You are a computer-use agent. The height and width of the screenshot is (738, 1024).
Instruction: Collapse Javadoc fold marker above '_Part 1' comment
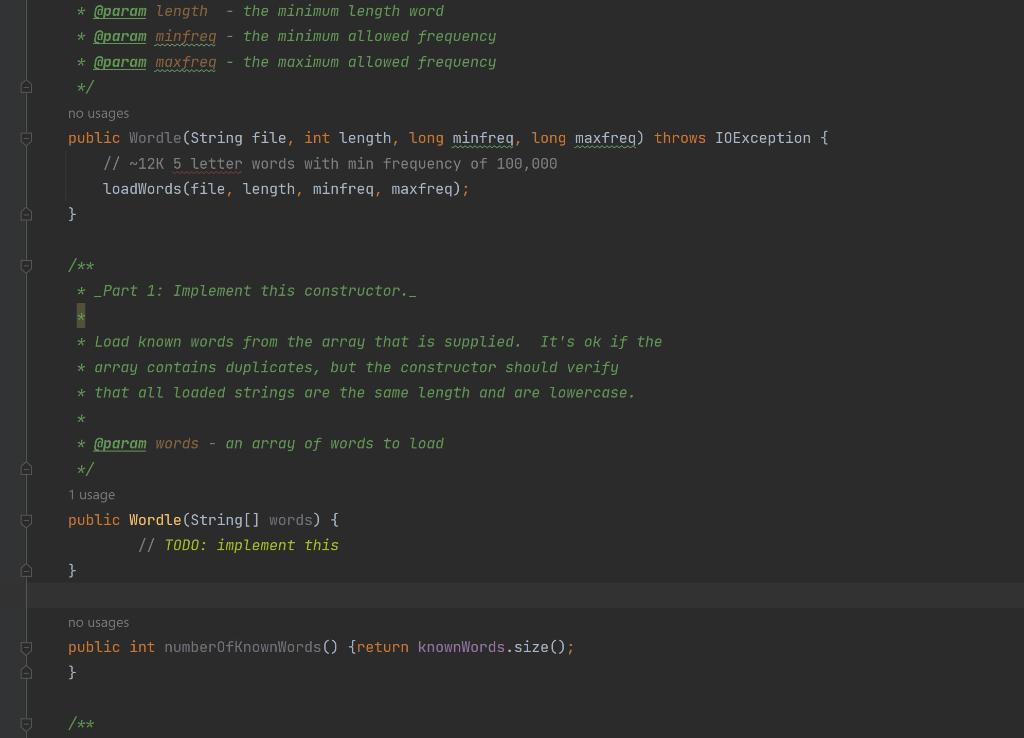pyautogui.click(x=26, y=266)
